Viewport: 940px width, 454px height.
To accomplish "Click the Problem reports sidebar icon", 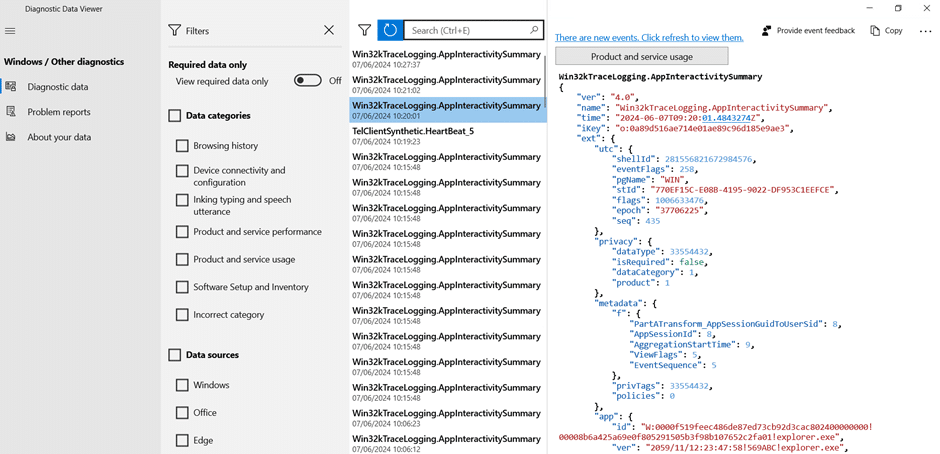I will [x=10, y=112].
